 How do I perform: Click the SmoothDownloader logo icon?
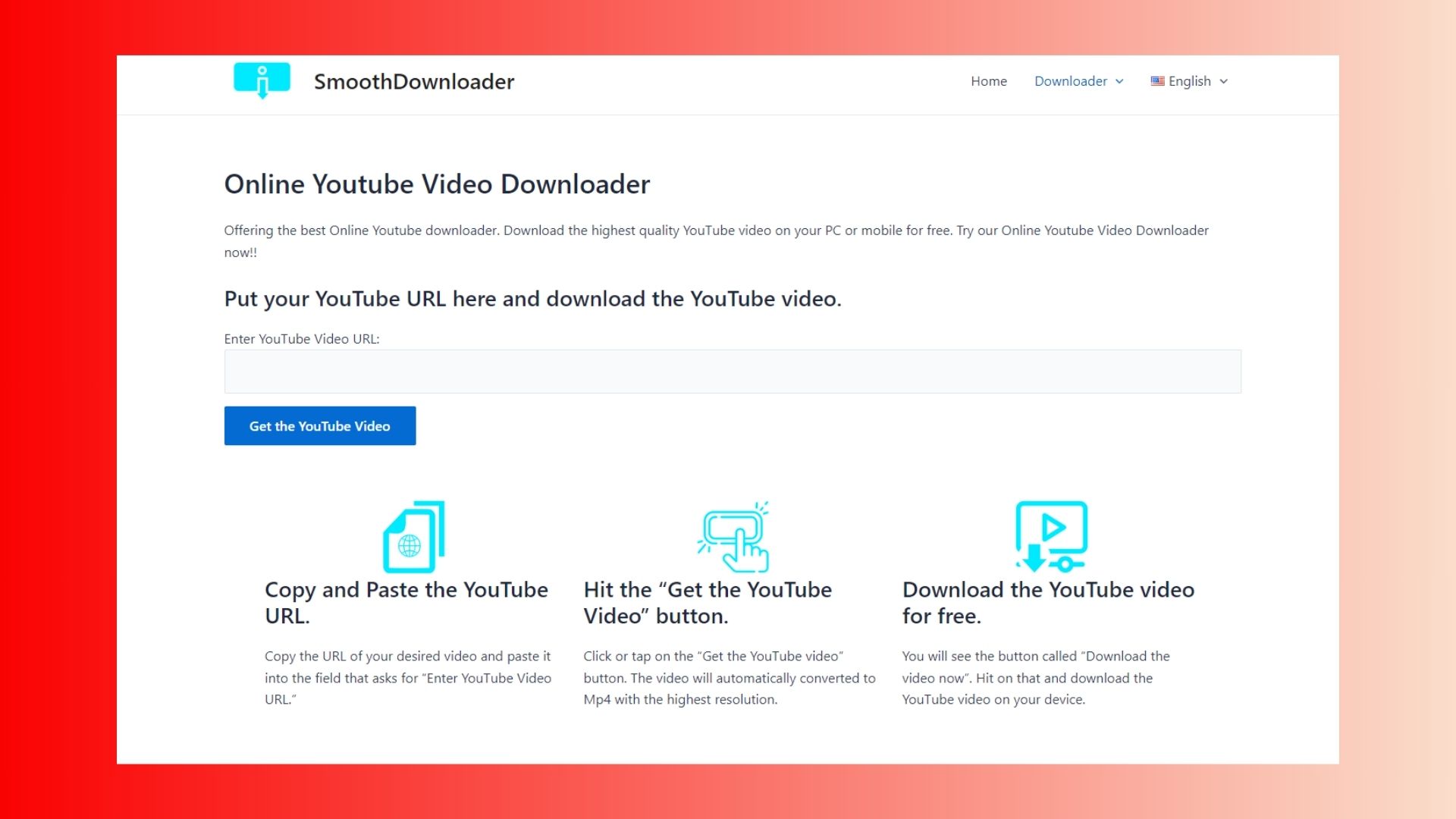coord(262,80)
